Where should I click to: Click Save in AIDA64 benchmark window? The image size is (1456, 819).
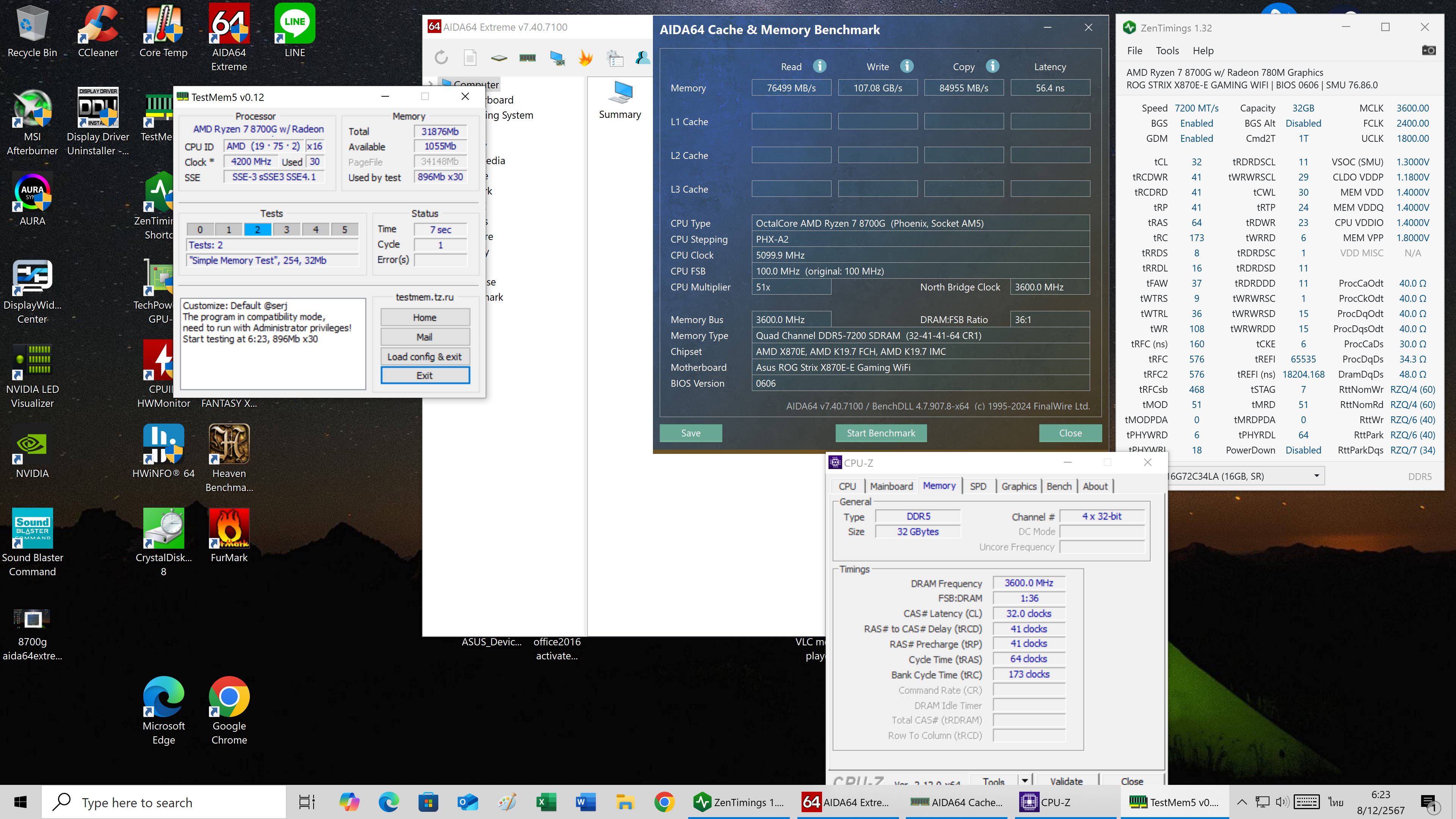point(691,433)
